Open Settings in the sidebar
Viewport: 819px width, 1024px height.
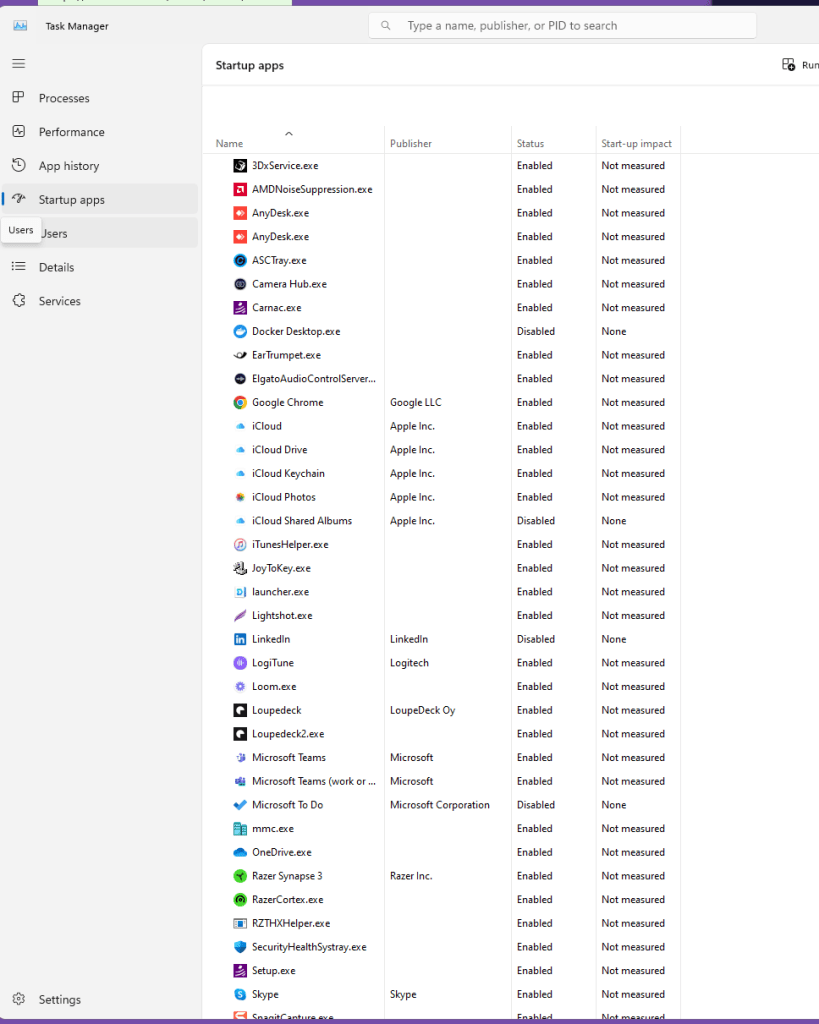[100, 999]
